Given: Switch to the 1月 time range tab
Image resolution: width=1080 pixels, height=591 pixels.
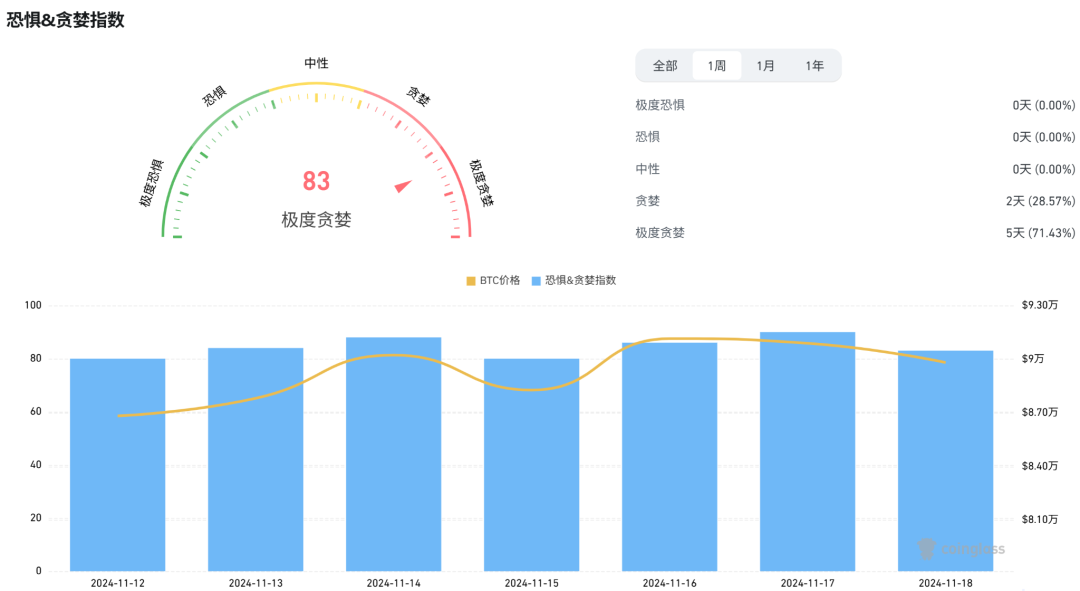Looking at the screenshot, I should pyautogui.click(x=765, y=65).
